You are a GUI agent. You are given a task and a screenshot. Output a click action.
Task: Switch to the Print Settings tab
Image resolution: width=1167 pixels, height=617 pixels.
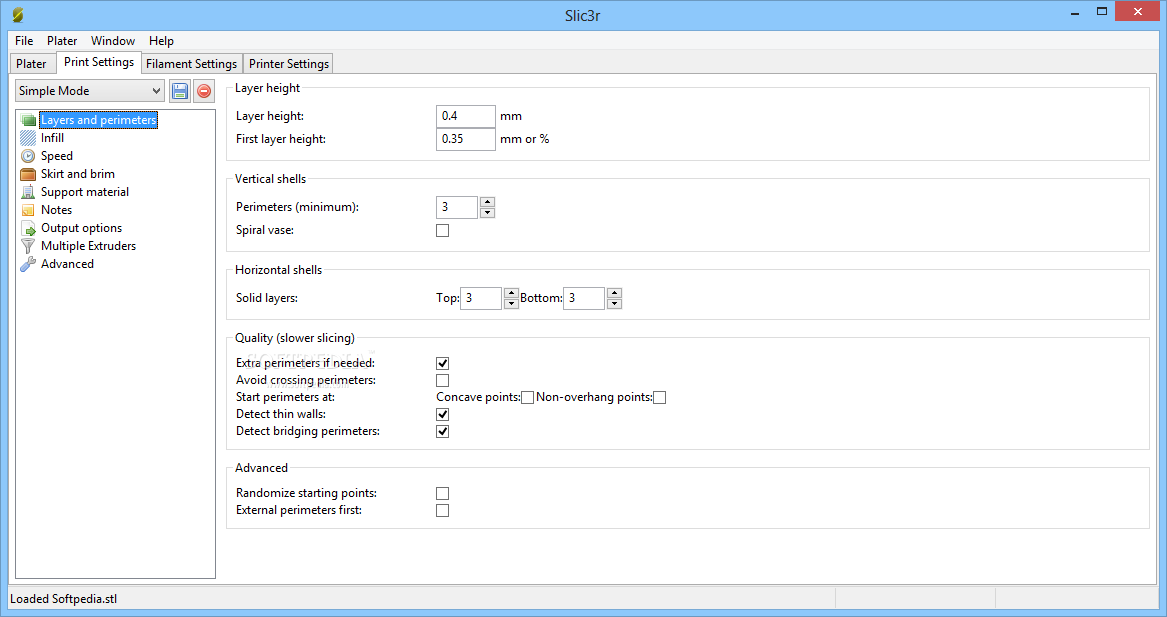point(99,63)
